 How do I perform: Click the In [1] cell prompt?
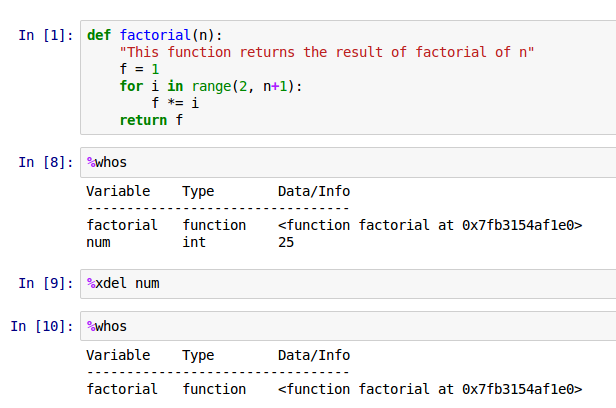[x=46, y=35]
